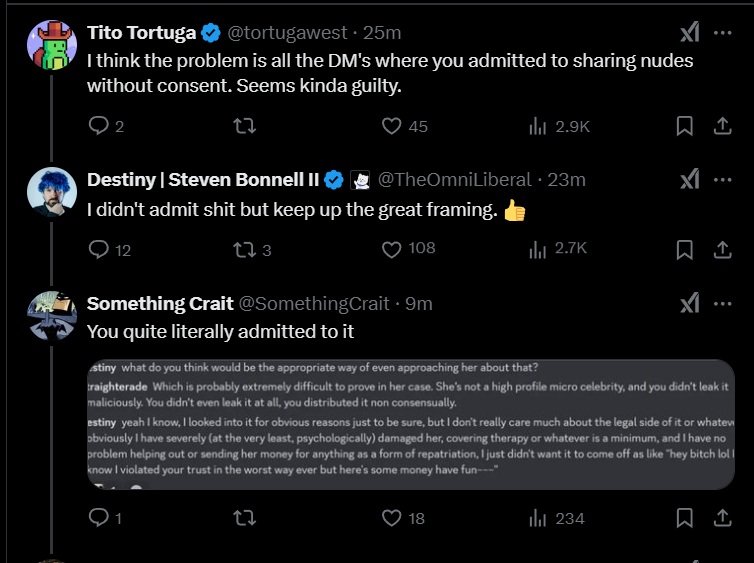This screenshot has width=754, height=563.
Task: Like Destiny's tweet with 108 likes
Action: [x=392, y=249]
